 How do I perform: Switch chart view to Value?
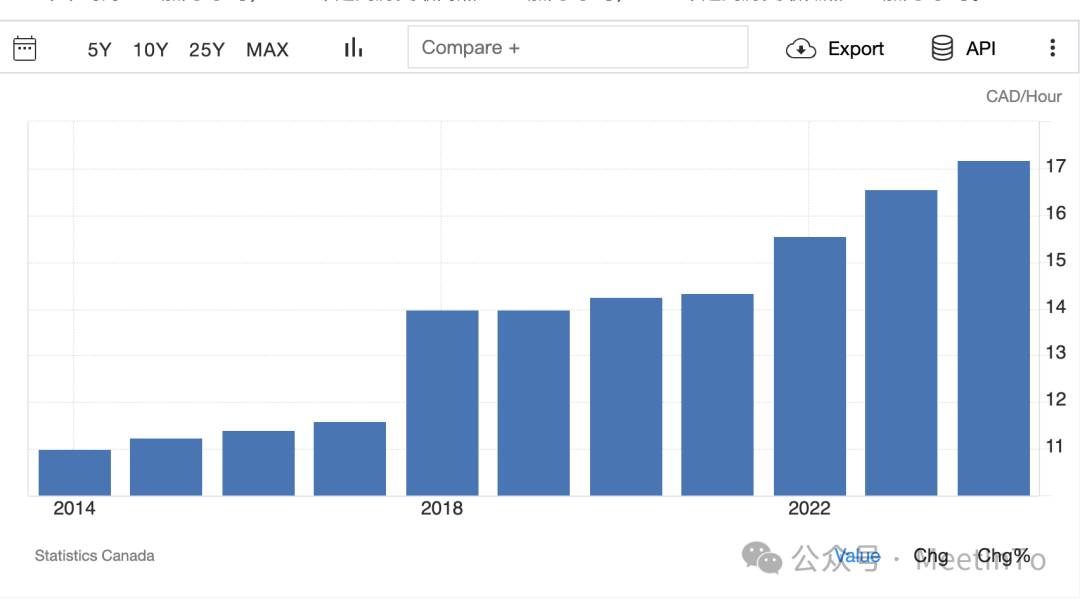858,556
